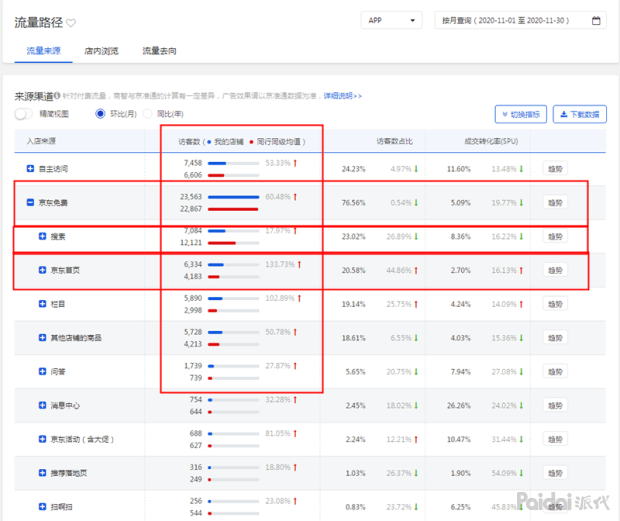Click the 11.60% conversion rate value
Screen dimensions: 620x521
pyautogui.click(x=459, y=169)
